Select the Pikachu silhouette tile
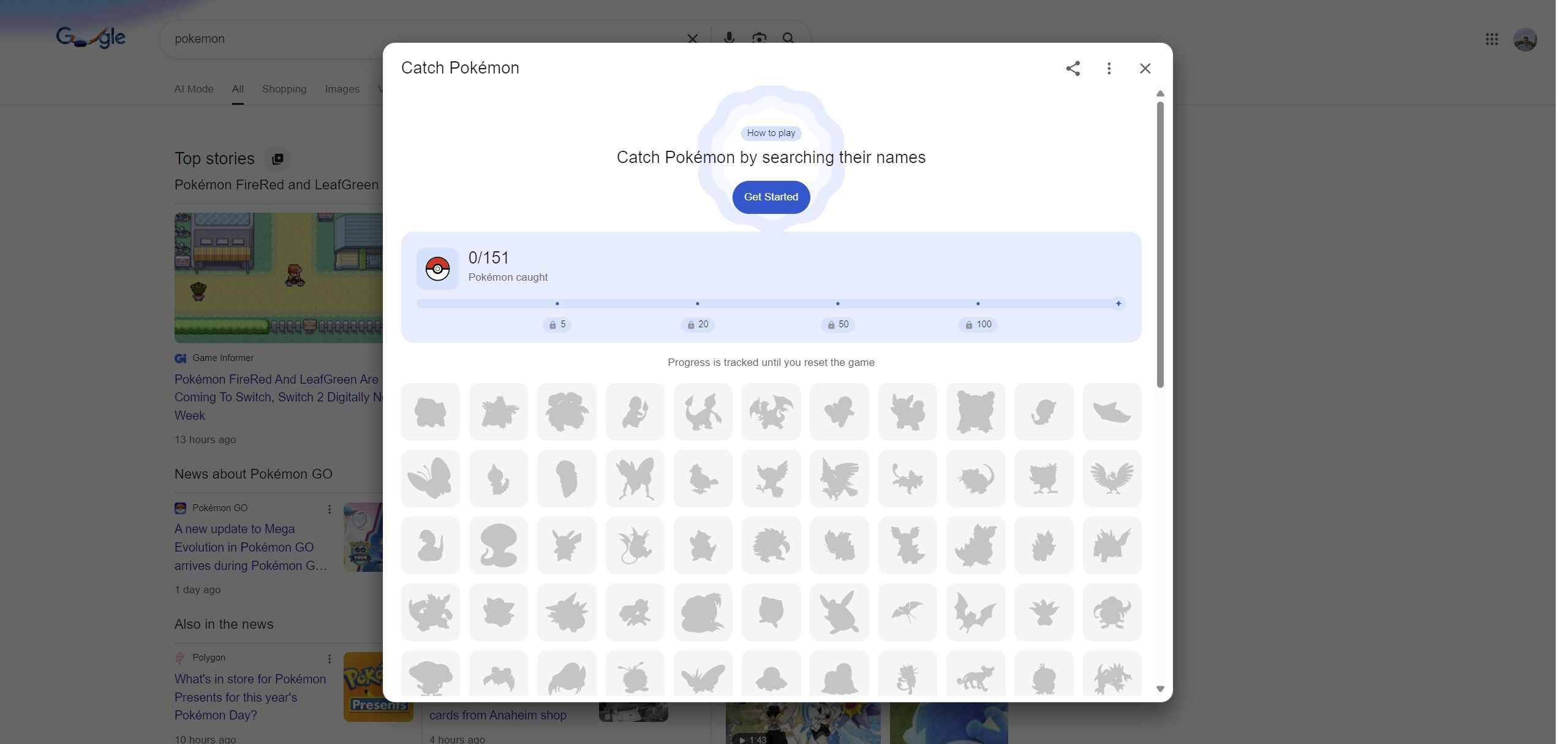1568x744 pixels. [567, 545]
